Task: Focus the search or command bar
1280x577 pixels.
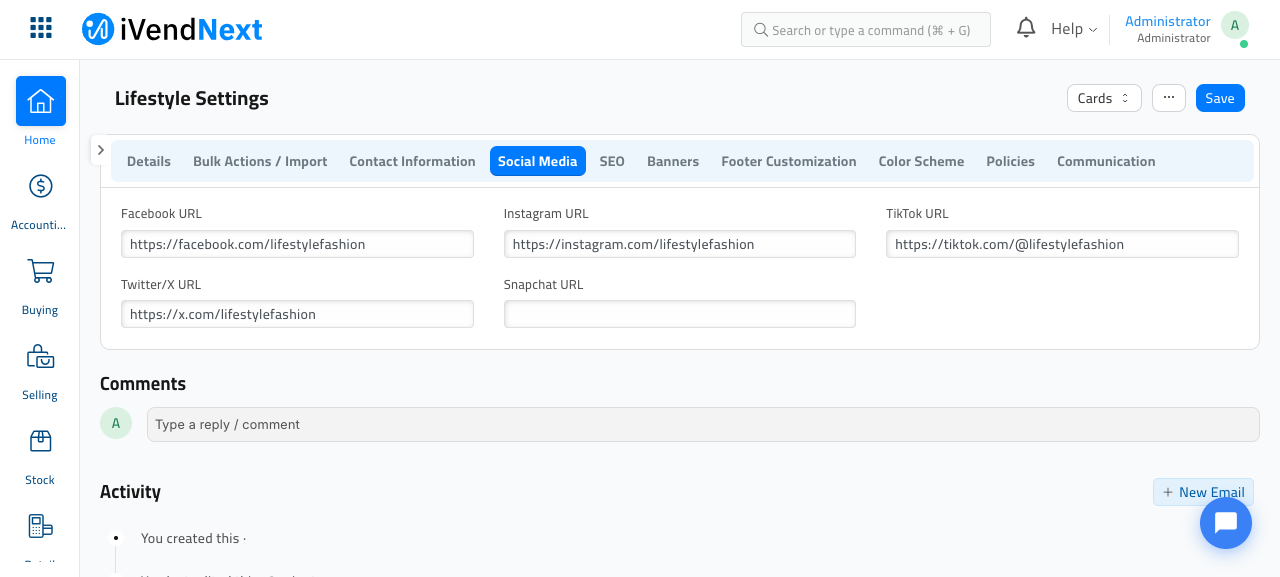Action: coord(866,30)
